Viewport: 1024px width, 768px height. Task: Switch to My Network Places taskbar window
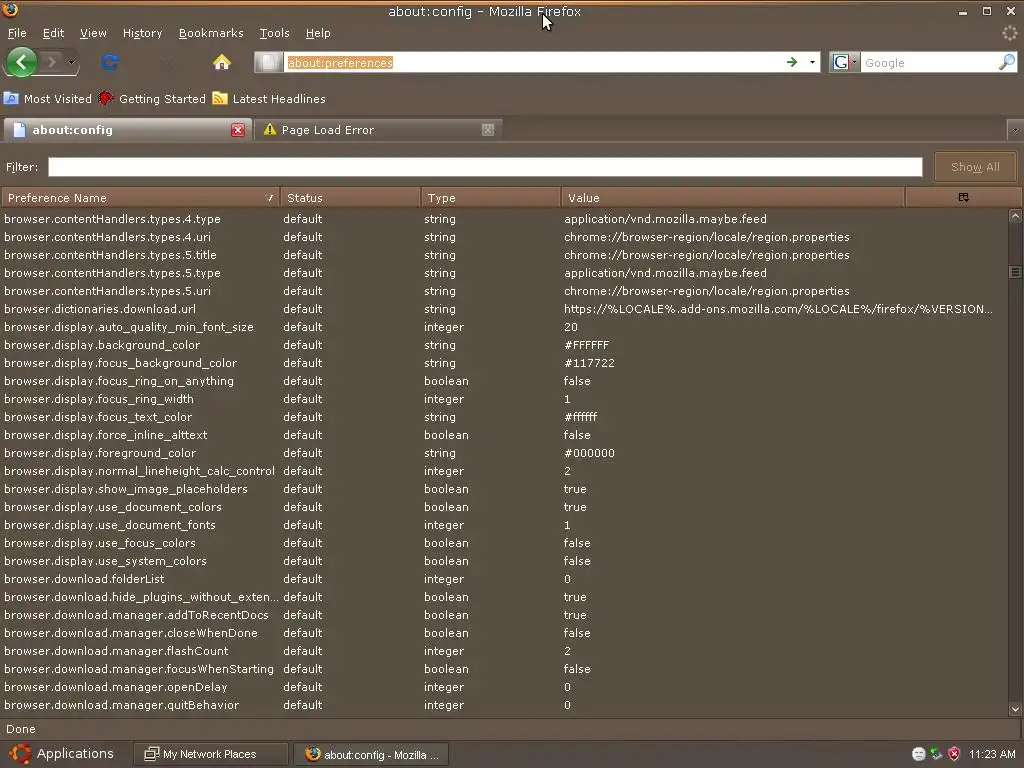click(x=210, y=754)
